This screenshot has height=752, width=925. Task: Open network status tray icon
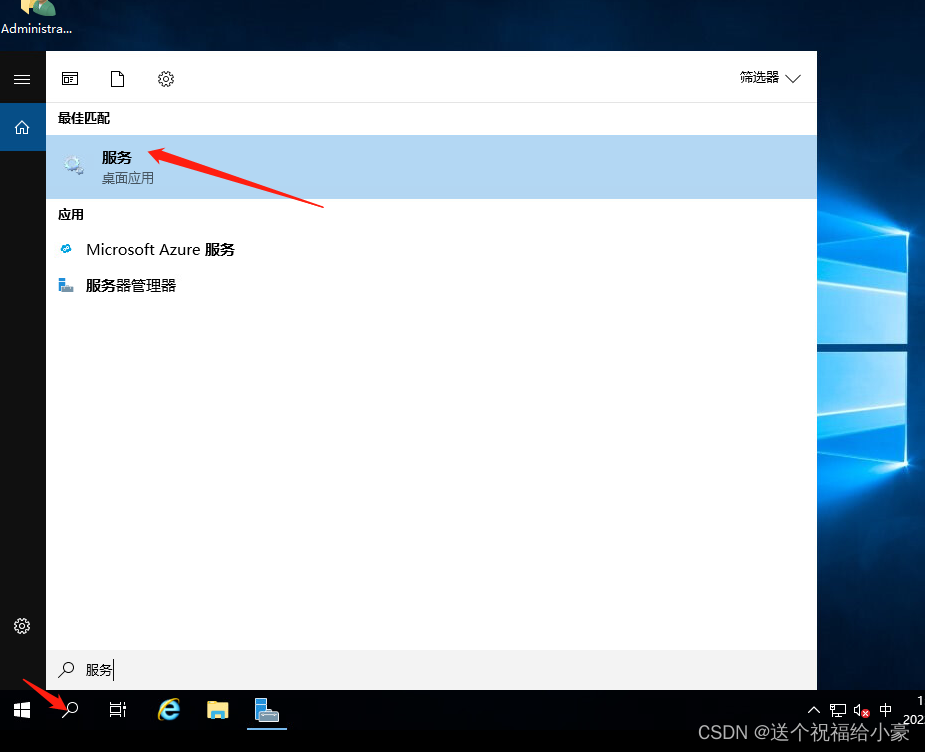pos(838,710)
